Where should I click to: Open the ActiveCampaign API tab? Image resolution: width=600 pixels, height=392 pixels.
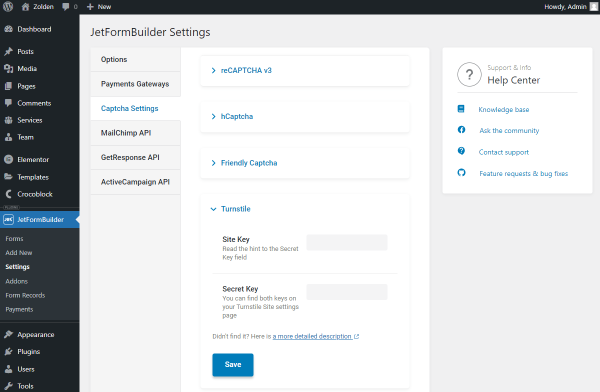135,182
